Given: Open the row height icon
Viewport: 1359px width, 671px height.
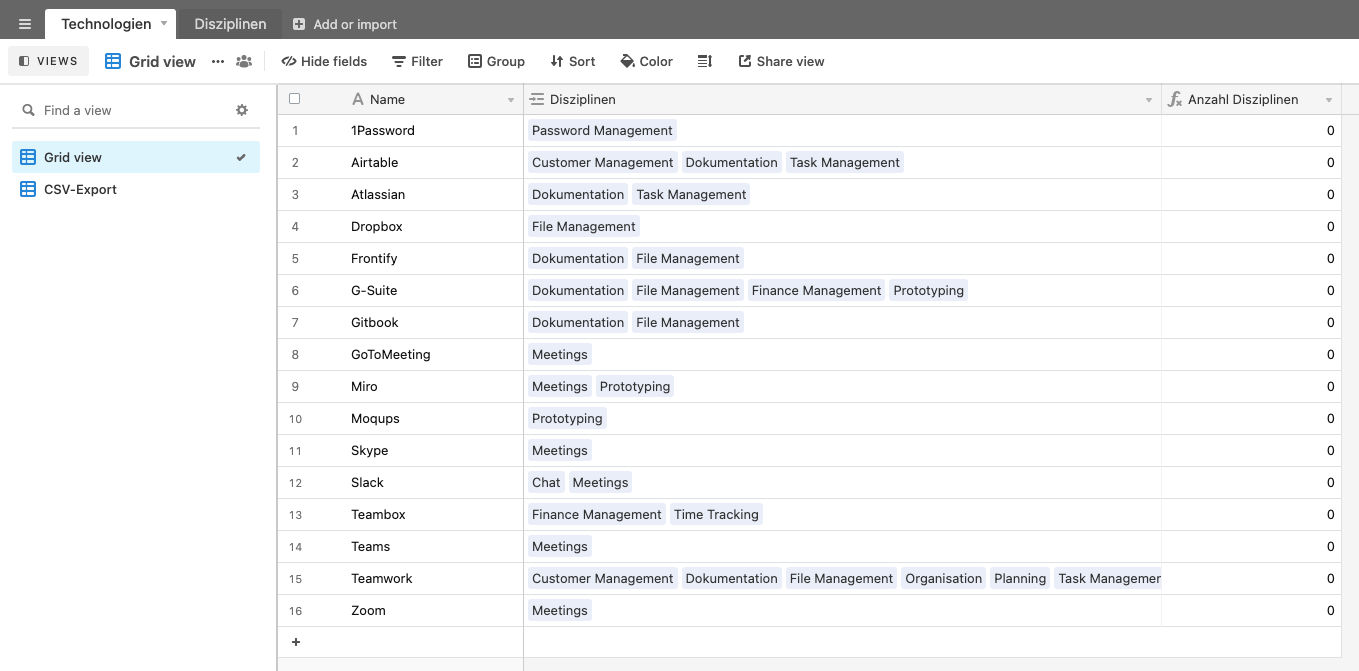Looking at the screenshot, I should click(705, 61).
